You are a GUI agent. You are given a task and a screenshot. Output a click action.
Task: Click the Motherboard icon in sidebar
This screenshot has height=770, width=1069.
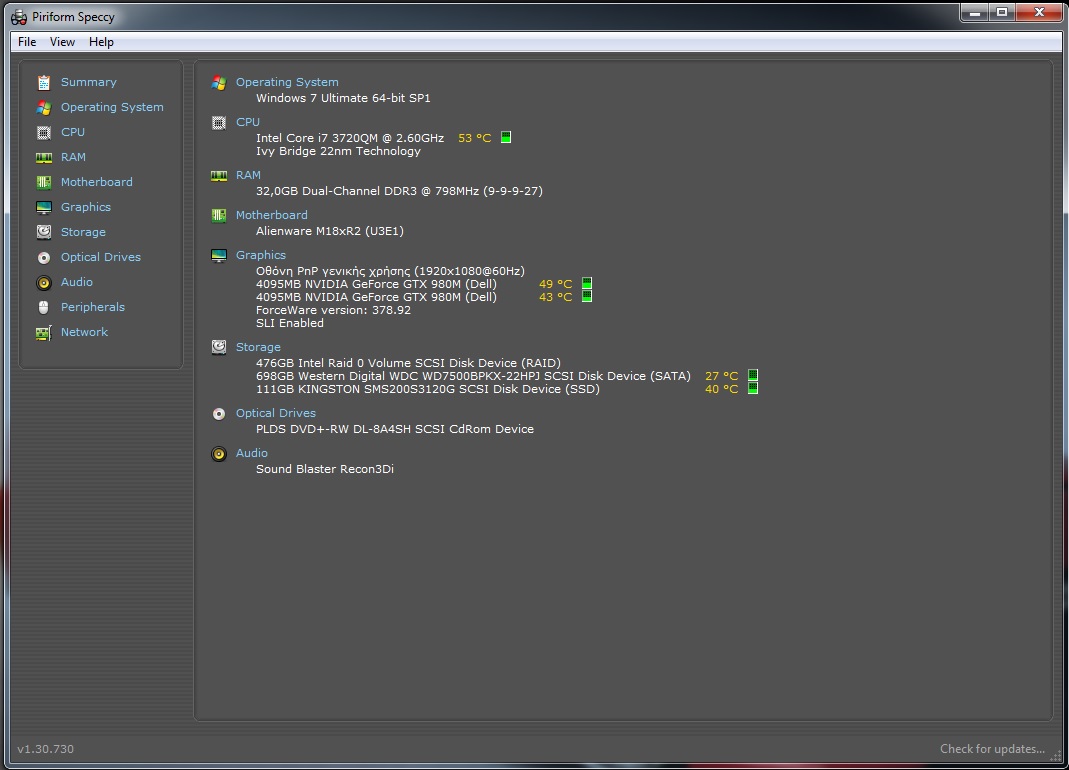click(44, 182)
